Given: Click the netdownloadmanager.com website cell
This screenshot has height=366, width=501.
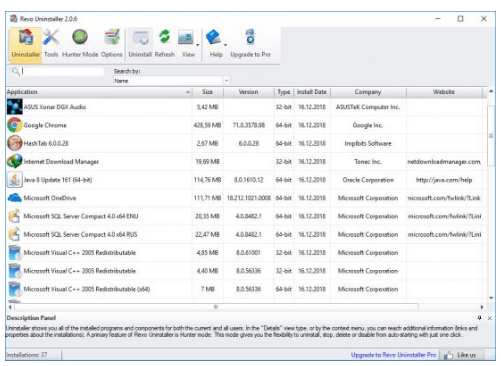Looking at the screenshot, I should pos(444,162).
